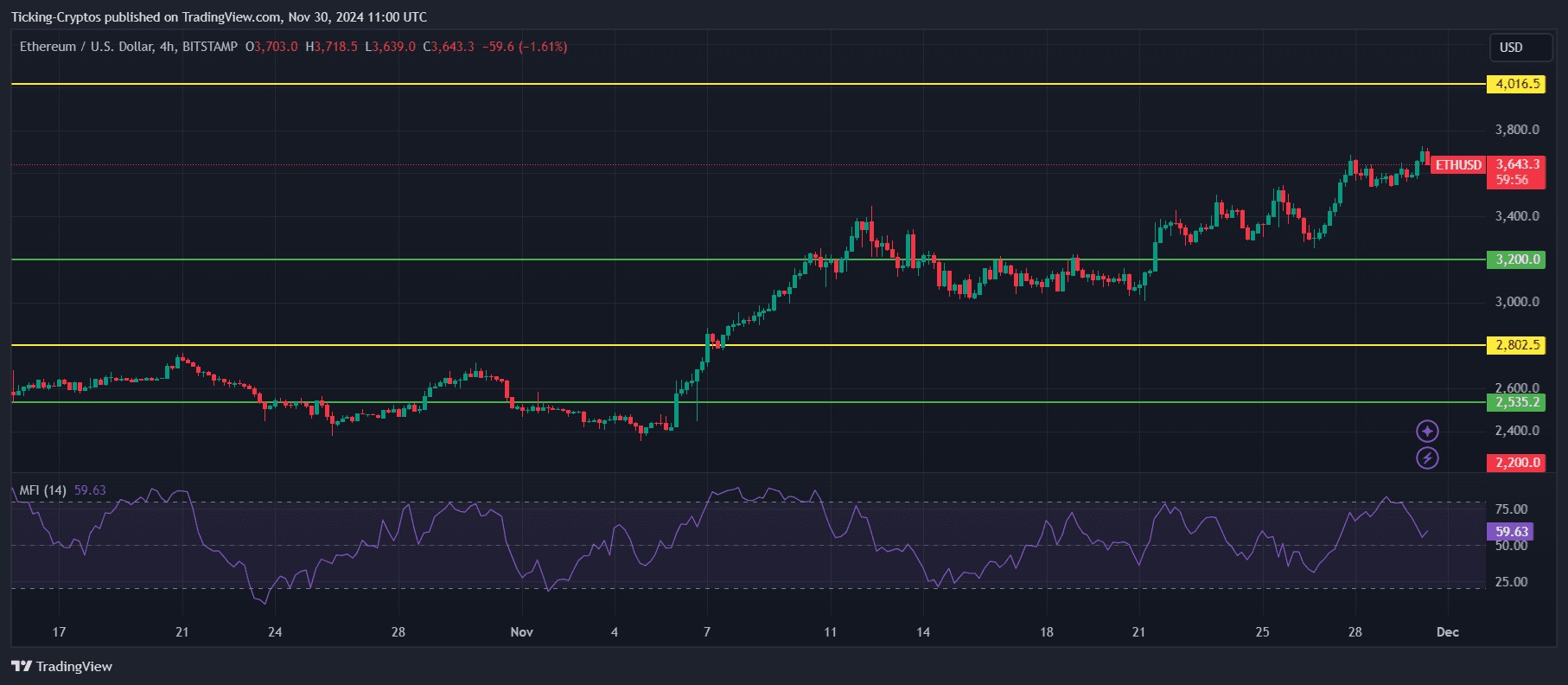The image size is (1568, 685).
Task: Open the USD currency selector
Action: pos(1520,48)
